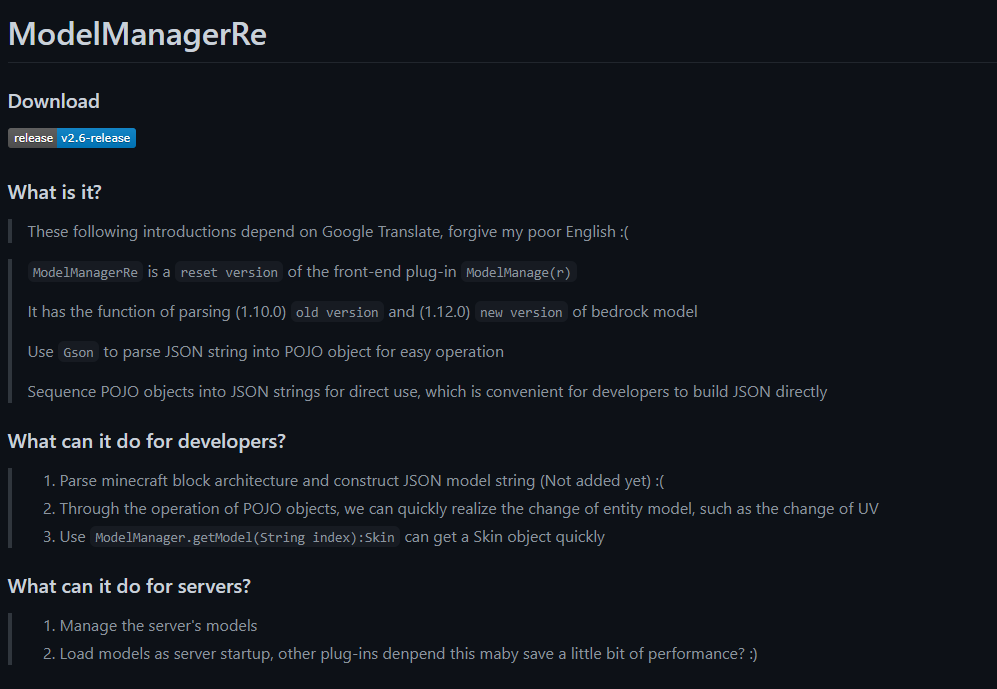This screenshot has width=997, height=689.
Task: Click the "What is it?" heading
Action: [x=55, y=192]
